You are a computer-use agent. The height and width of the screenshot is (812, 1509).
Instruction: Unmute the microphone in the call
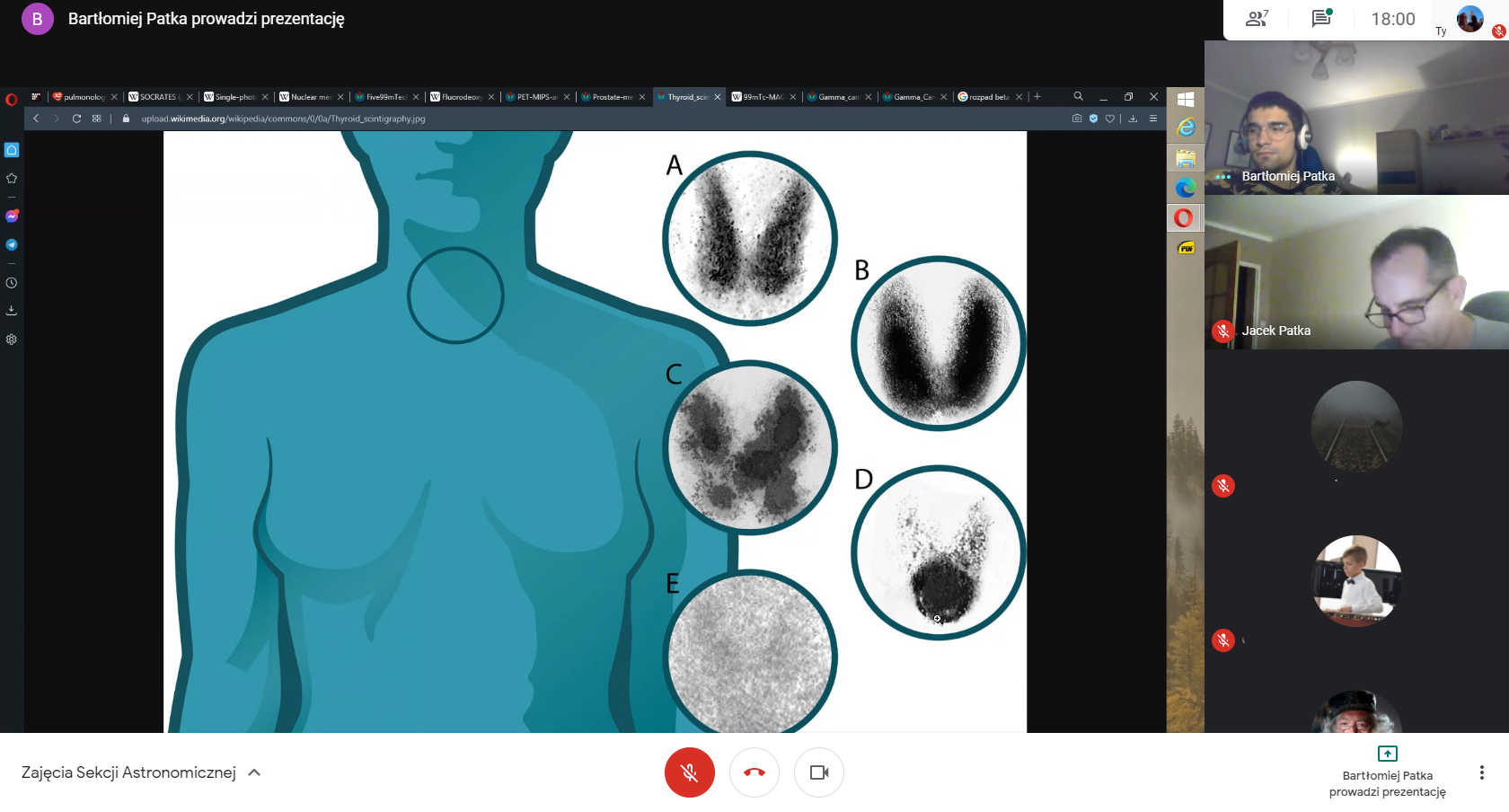(689, 772)
